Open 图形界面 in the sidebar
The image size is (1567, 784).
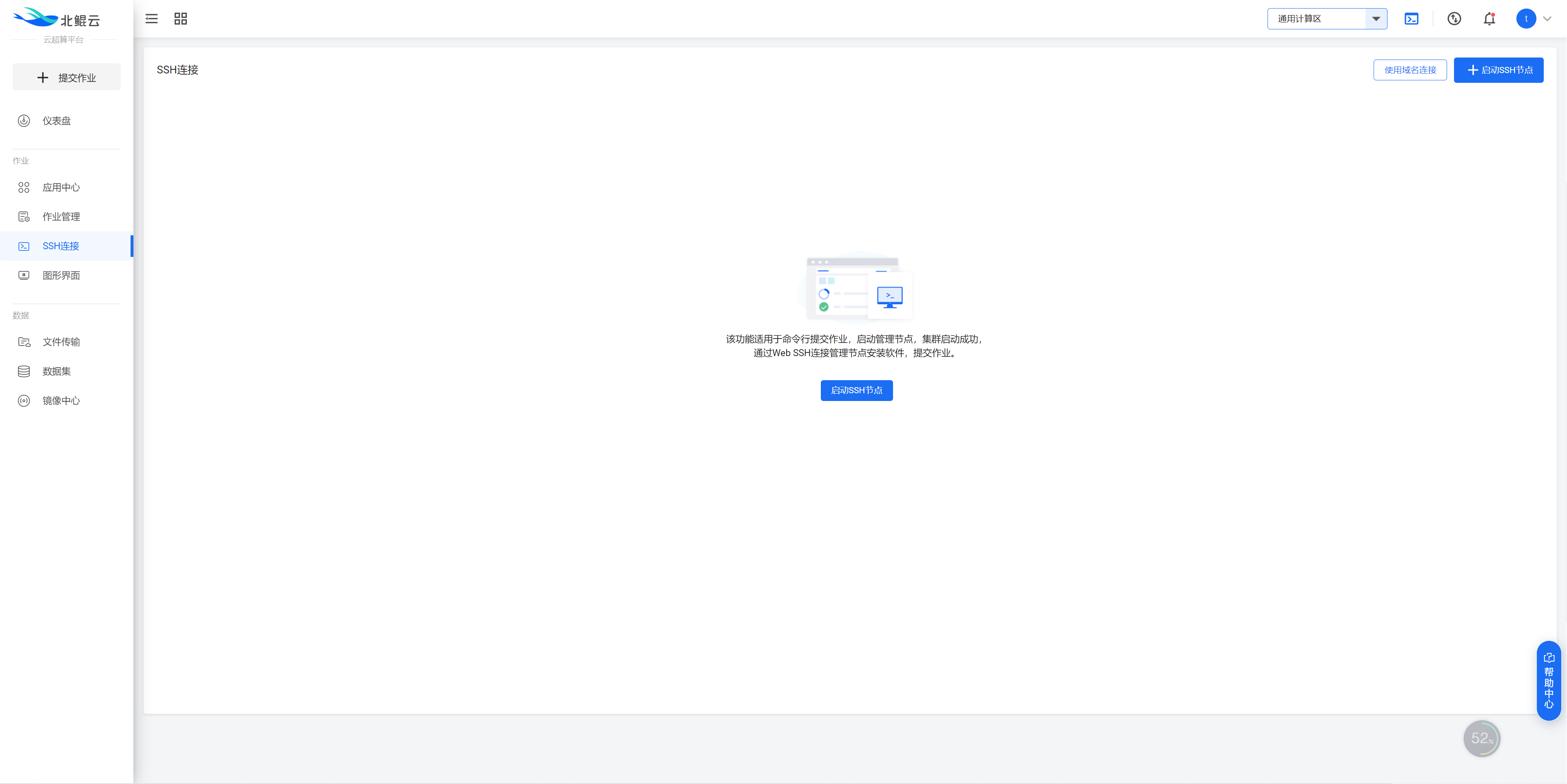(x=66, y=275)
